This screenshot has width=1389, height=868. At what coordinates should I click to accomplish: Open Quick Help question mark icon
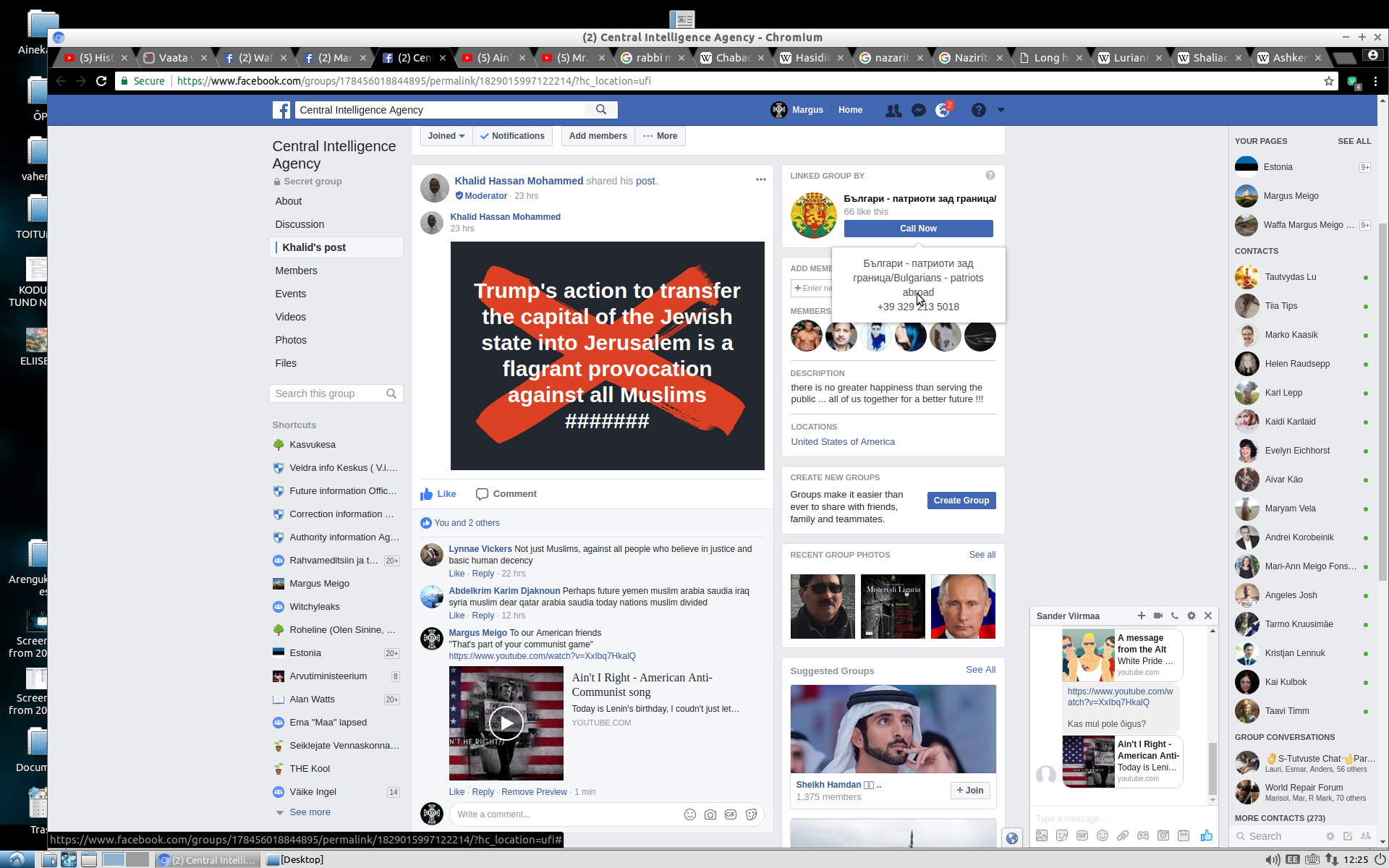click(x=978, y=110)
